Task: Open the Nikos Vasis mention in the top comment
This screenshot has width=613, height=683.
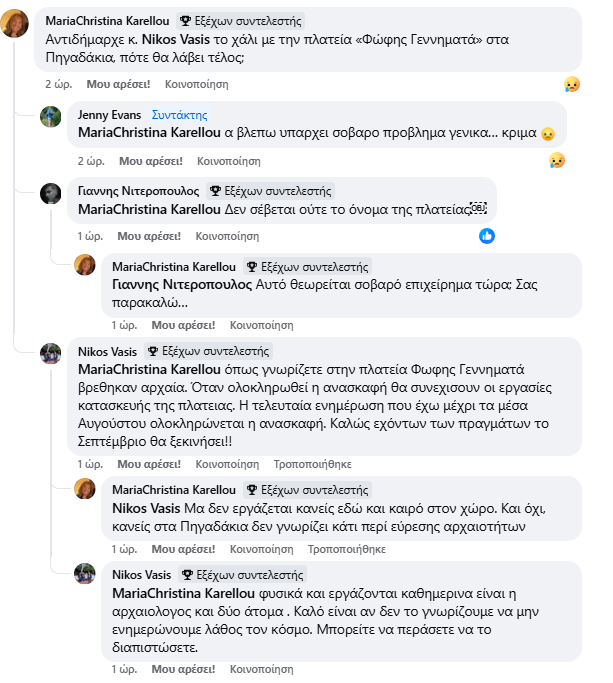Action: (x=173, y=37)
